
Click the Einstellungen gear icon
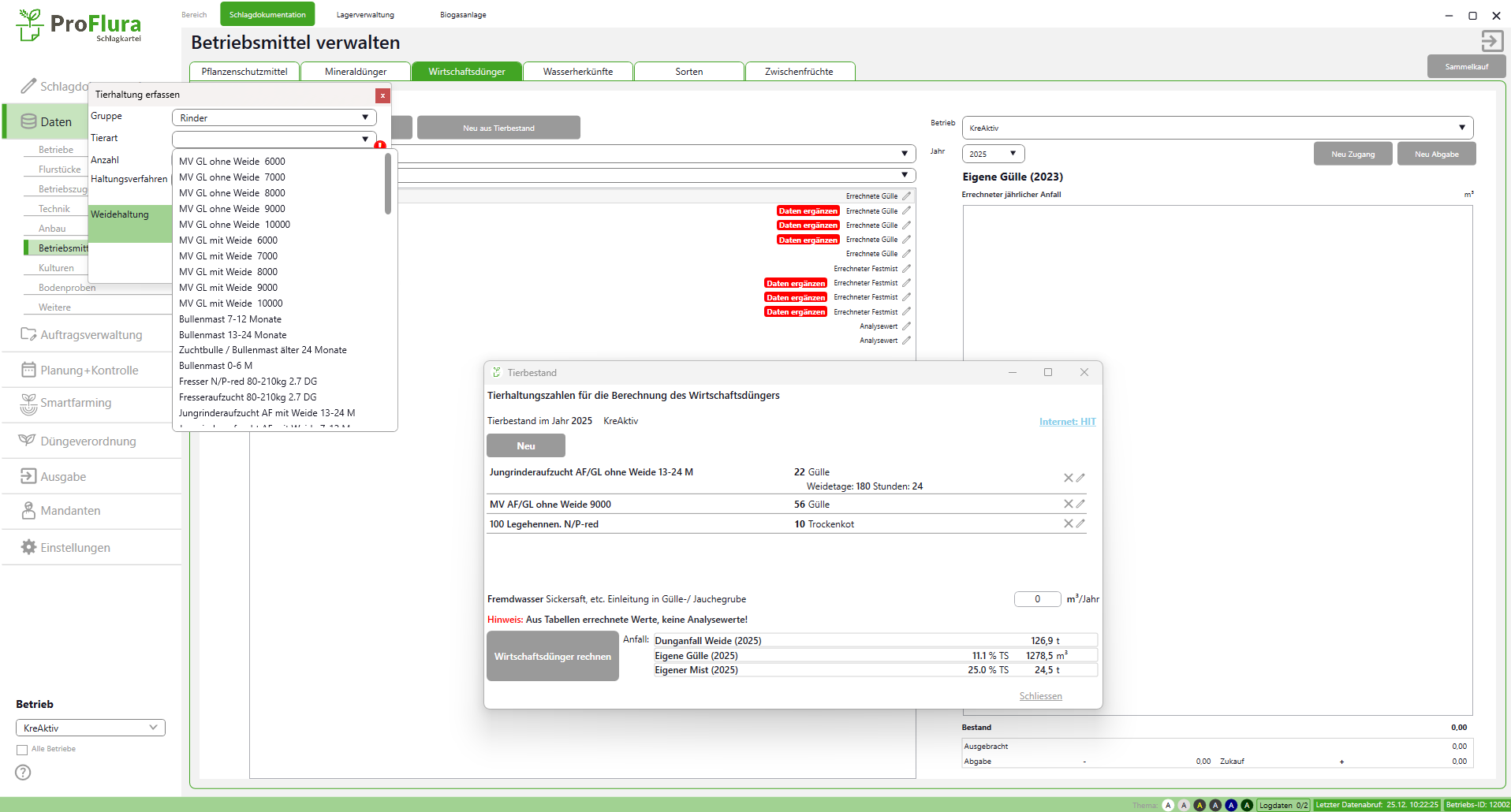pyautogui.click(x=28, y=547)
